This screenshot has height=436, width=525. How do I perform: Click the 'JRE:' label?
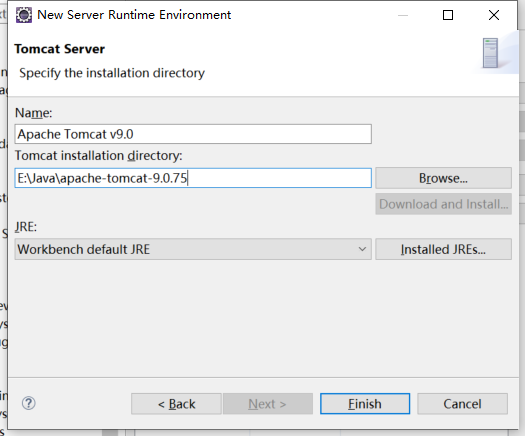pyautogui.click(x=26, y=227)
